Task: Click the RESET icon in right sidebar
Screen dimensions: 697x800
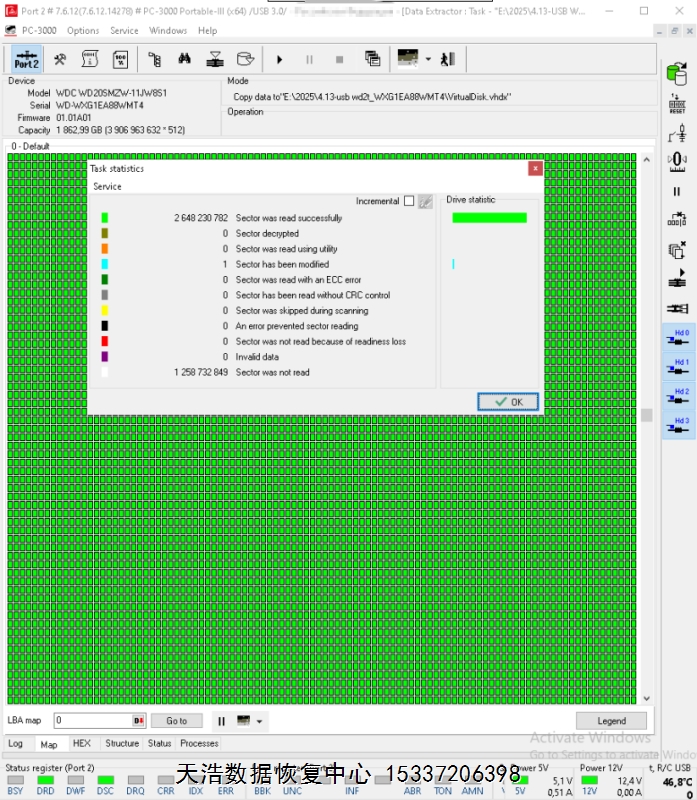Action: click(x=677, y=106)
